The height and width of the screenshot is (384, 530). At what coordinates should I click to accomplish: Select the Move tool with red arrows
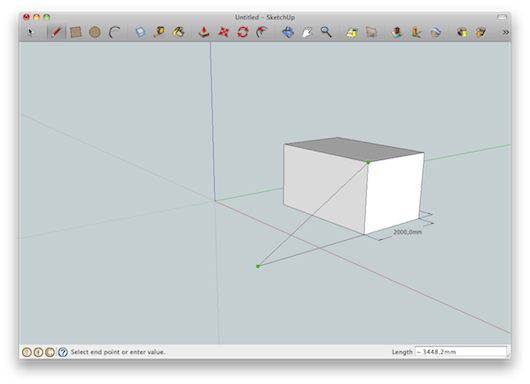223,32
